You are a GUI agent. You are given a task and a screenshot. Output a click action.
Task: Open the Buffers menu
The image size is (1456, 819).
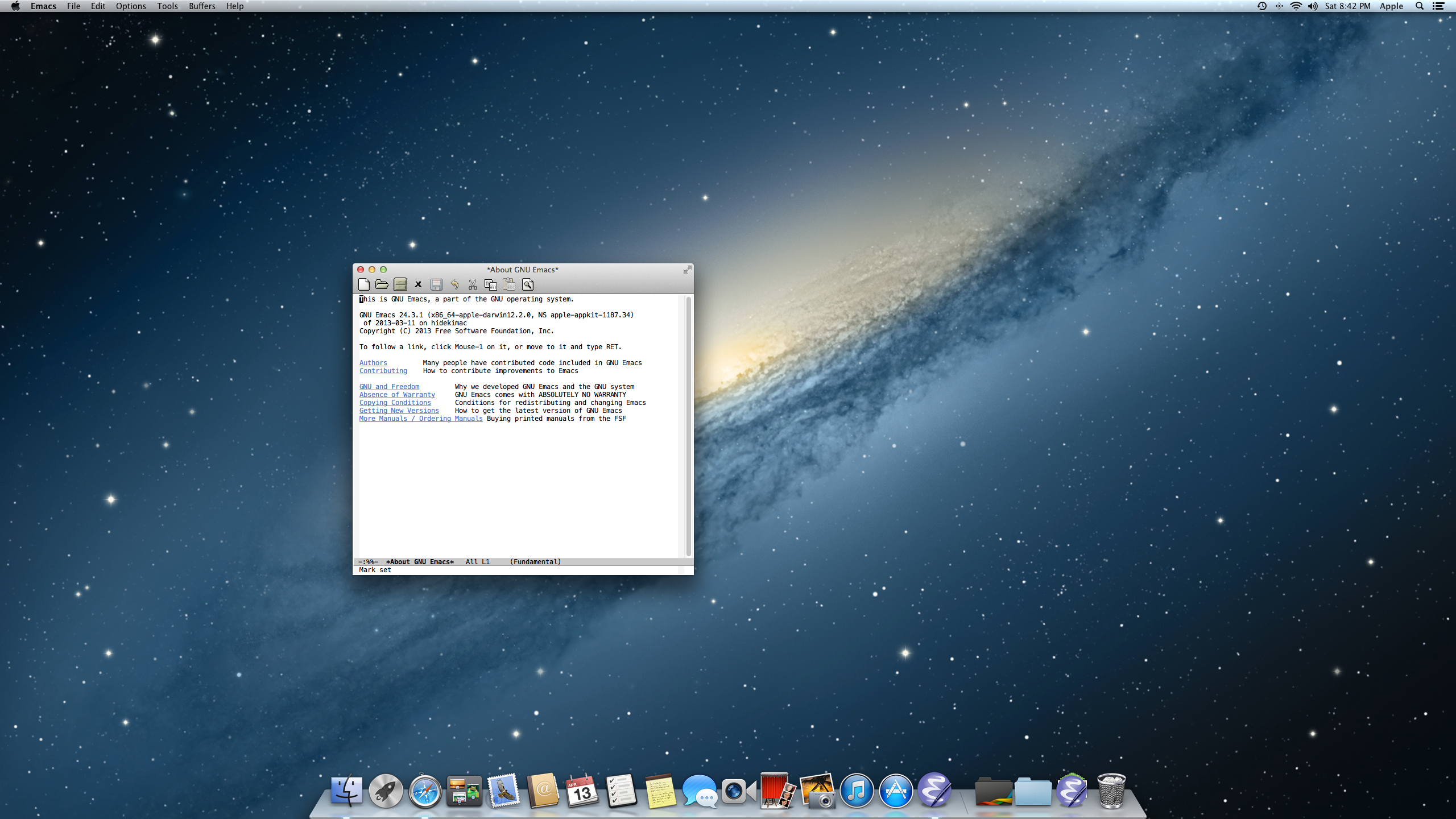pos(202,6)
